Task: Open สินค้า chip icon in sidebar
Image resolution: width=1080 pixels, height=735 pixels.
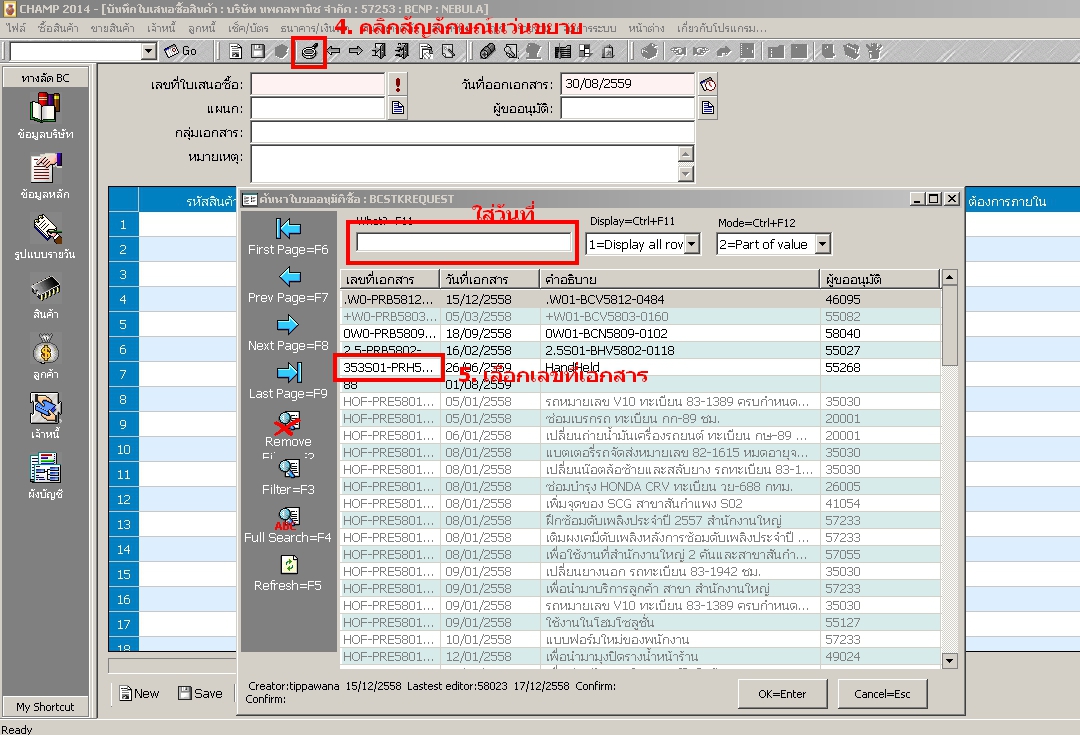Action: coord(45,296)
